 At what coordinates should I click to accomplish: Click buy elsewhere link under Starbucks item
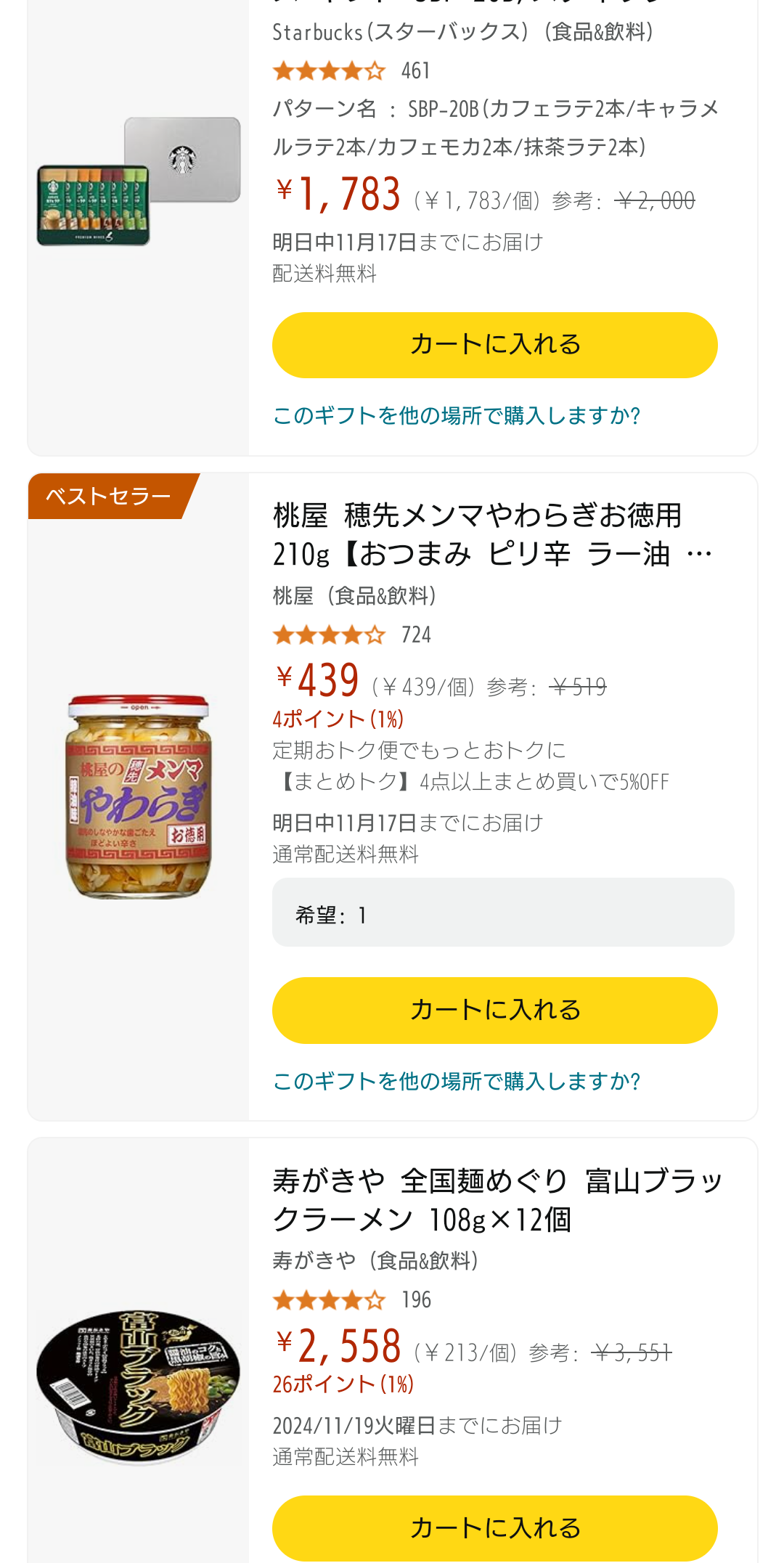point(456,415)
